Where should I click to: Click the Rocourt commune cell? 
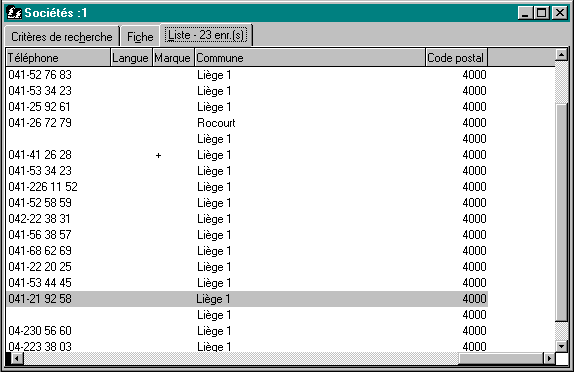pos(216,123)
